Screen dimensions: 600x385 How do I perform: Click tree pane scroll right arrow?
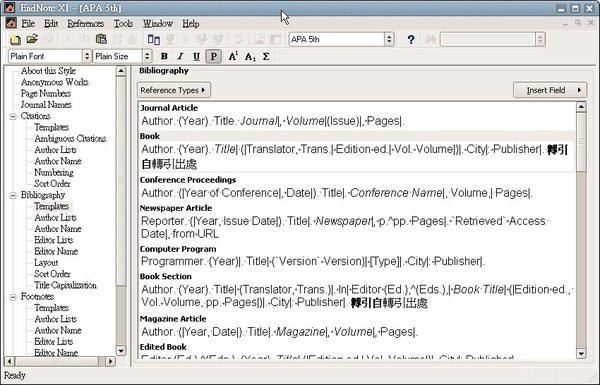(x=111, y=361)
